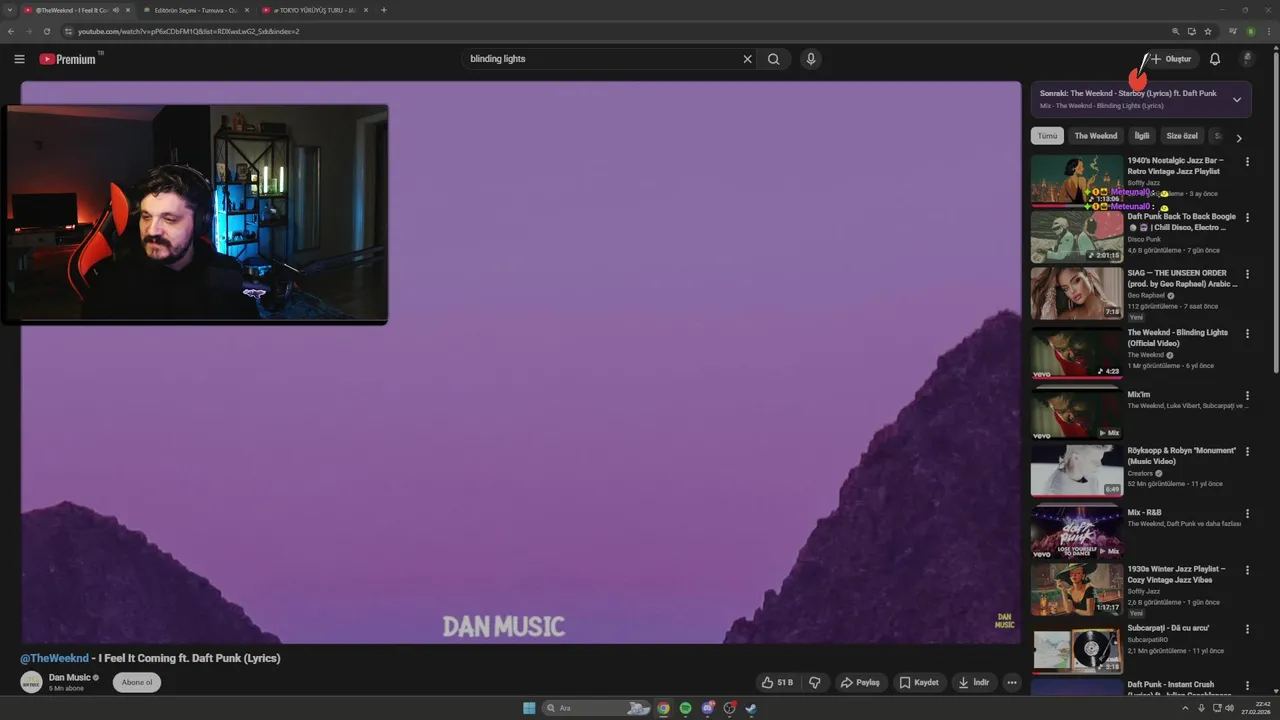Open Steam from the taskbar
This screenshot has width=1280, height=720.
pyautogui.click(x=751, y=708)
